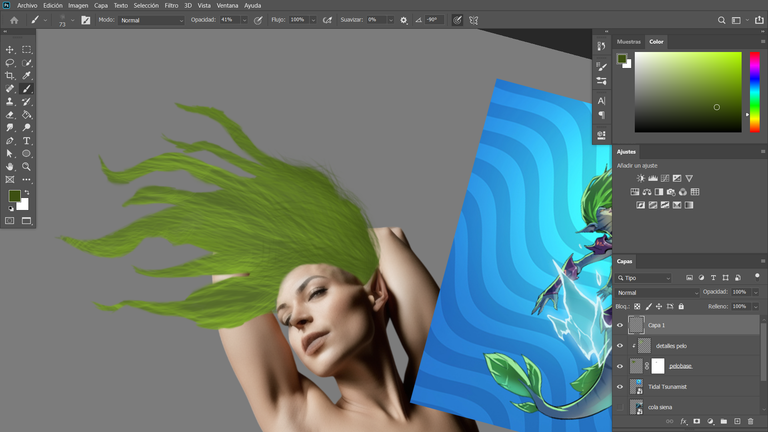
Task: Select the Crop tool
Action: coord(10,75)
